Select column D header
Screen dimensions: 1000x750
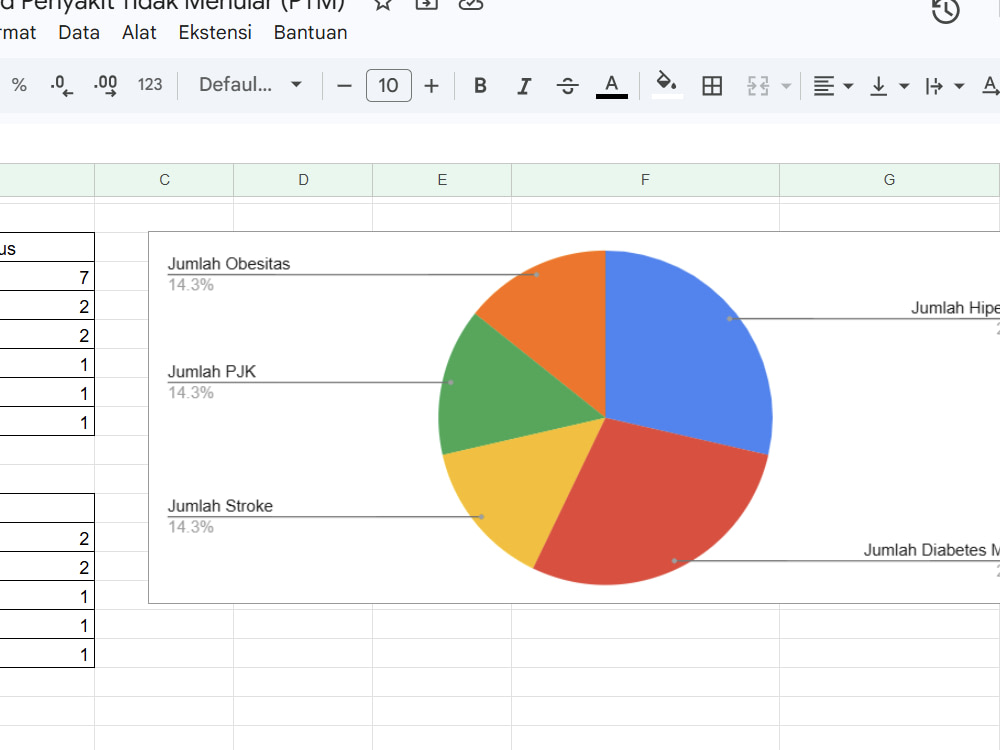pyautogui.click(x=304, y=180)
